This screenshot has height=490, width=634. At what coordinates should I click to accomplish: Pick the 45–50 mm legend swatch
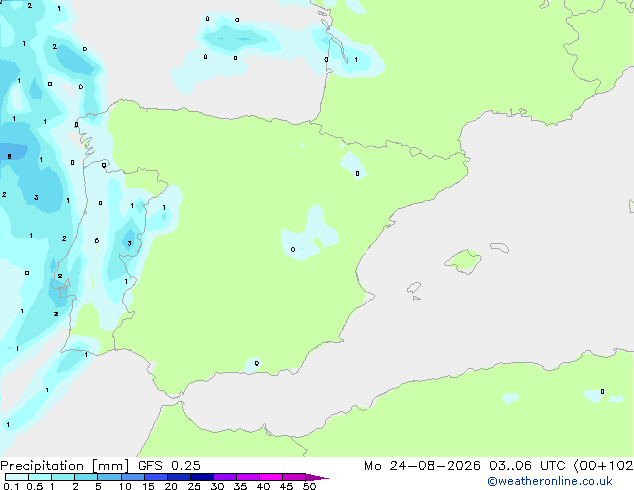294,477
